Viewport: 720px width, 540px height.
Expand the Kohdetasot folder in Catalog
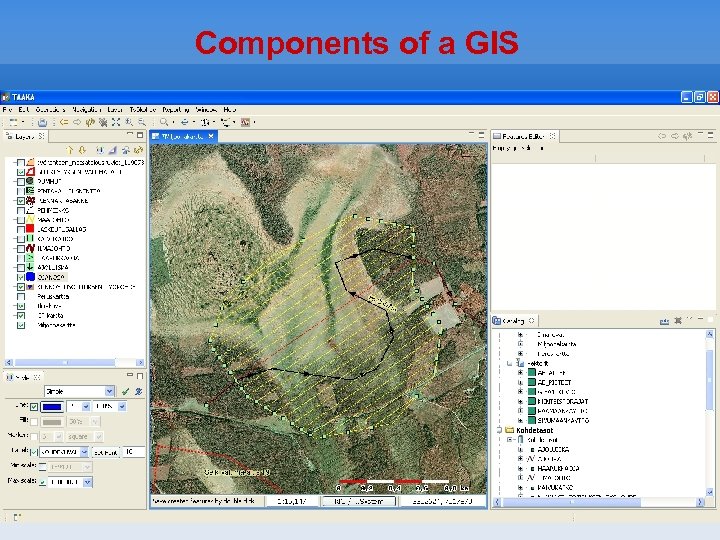click(498, 430)
